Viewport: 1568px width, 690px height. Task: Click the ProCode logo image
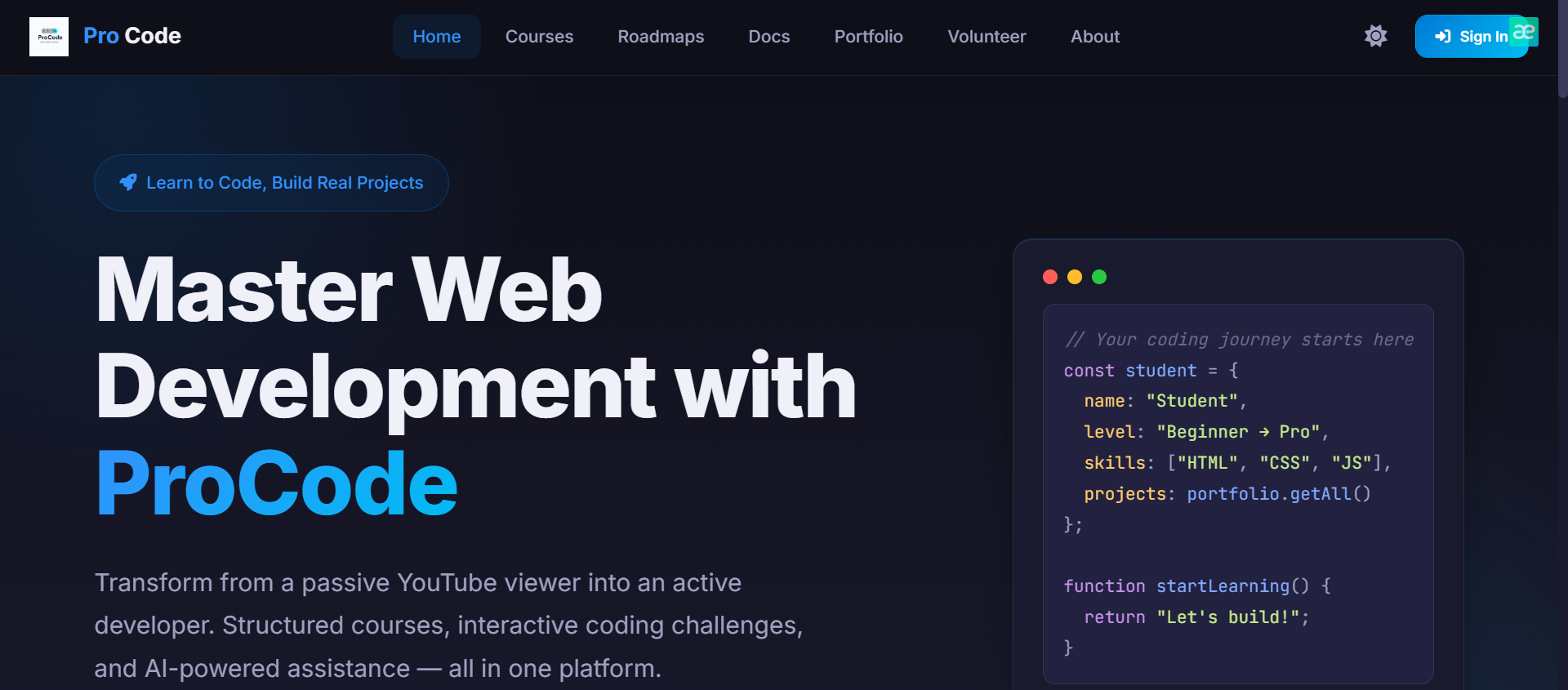point(49,37)
